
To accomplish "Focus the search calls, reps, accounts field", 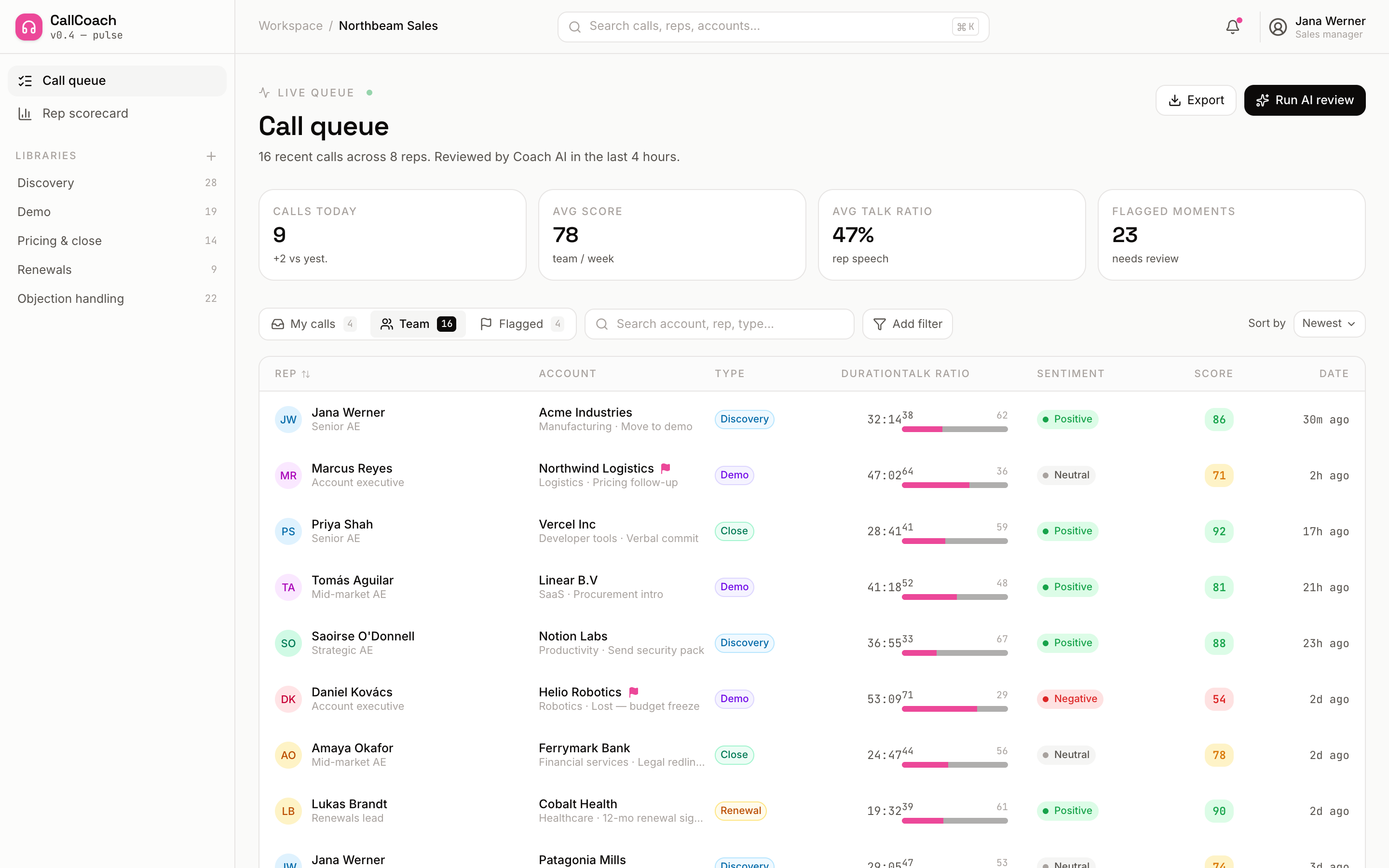I will click(773, 27).
